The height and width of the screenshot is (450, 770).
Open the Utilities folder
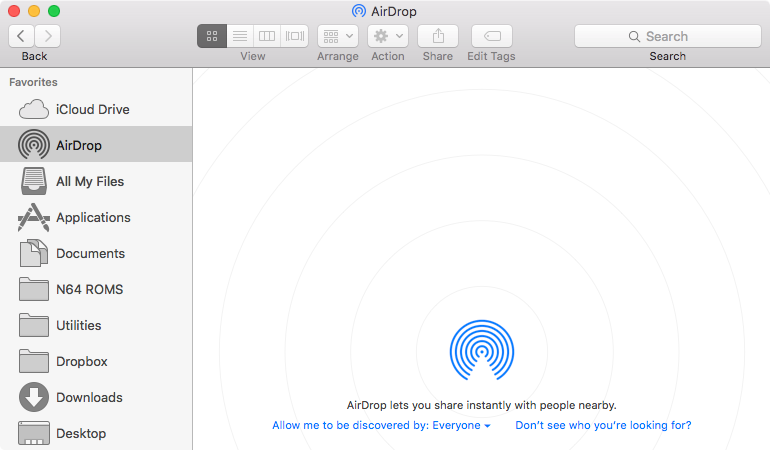click(x=96, y=325)
